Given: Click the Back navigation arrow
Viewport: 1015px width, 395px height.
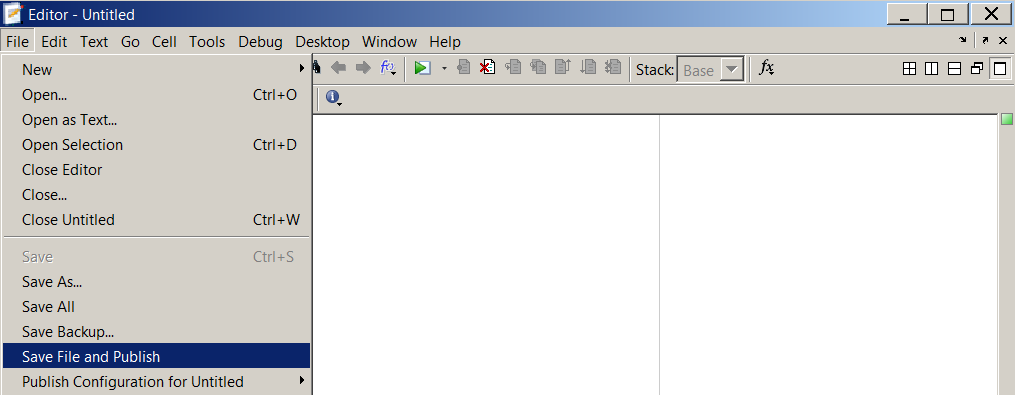Looking at the screenshot, I should click(339, 67).
